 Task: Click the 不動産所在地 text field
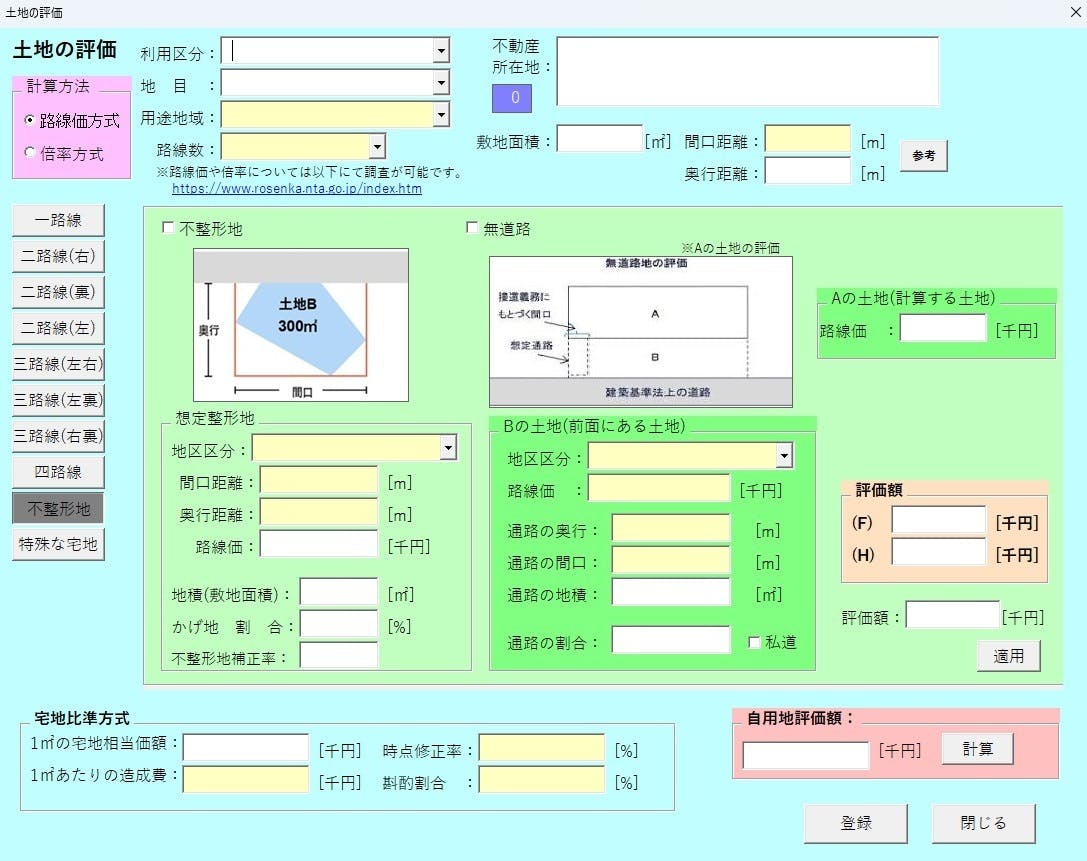747,71
